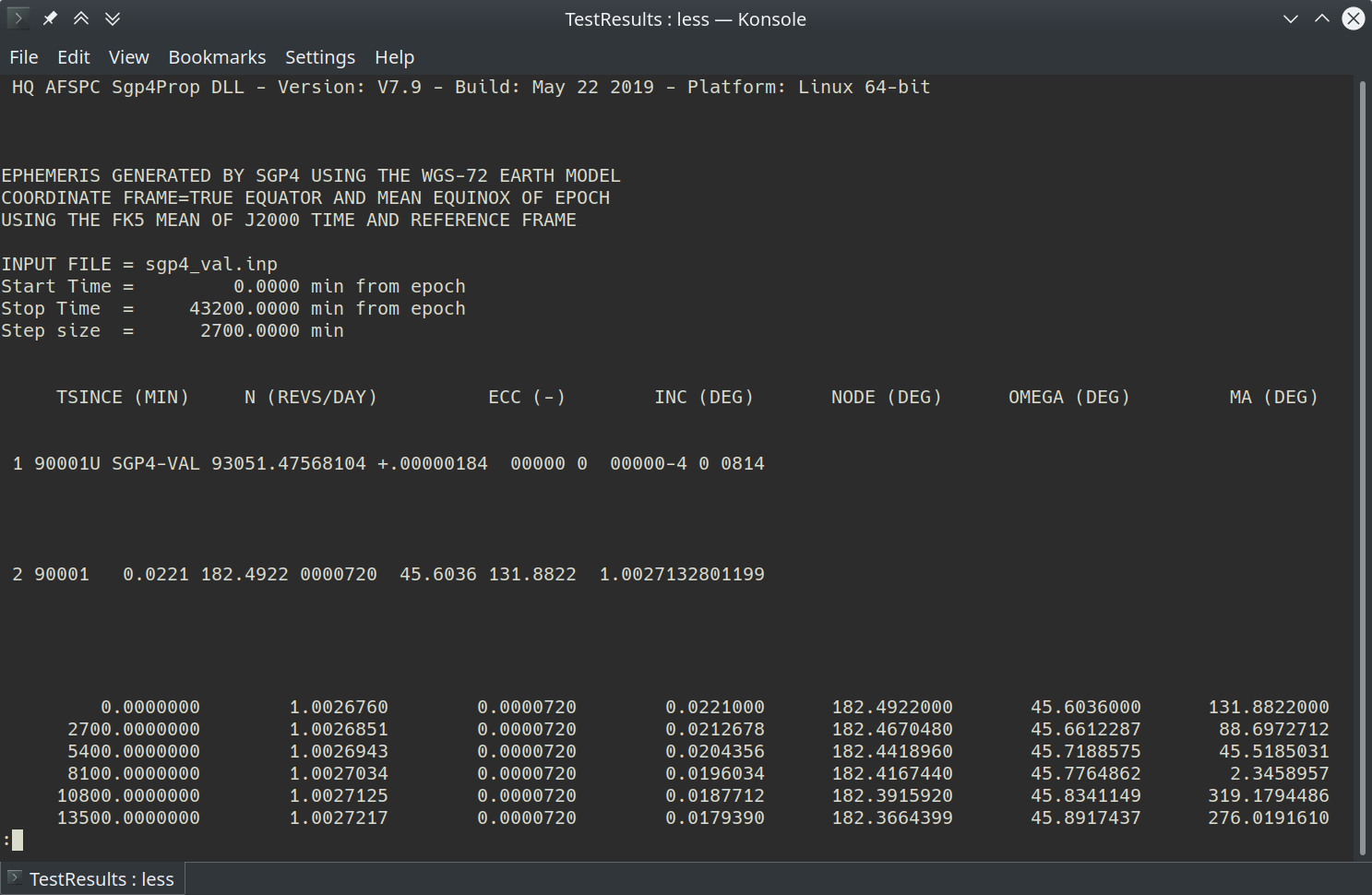
Task: Click the 'TSINCE (MIN)' column header text
Action: [x=123, y=398]
